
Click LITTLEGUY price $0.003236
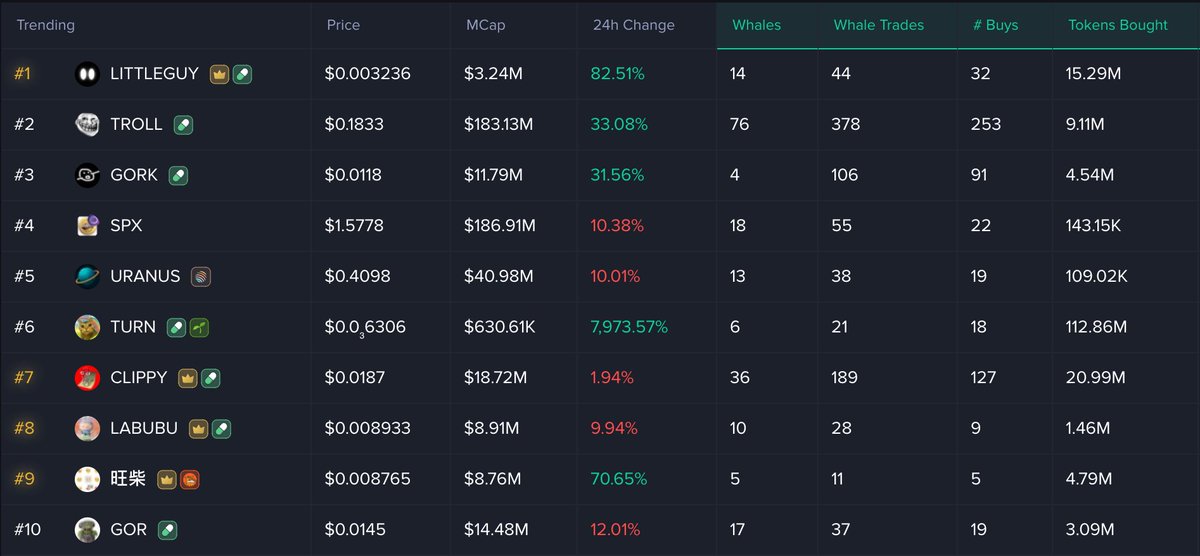pos(368,74)
